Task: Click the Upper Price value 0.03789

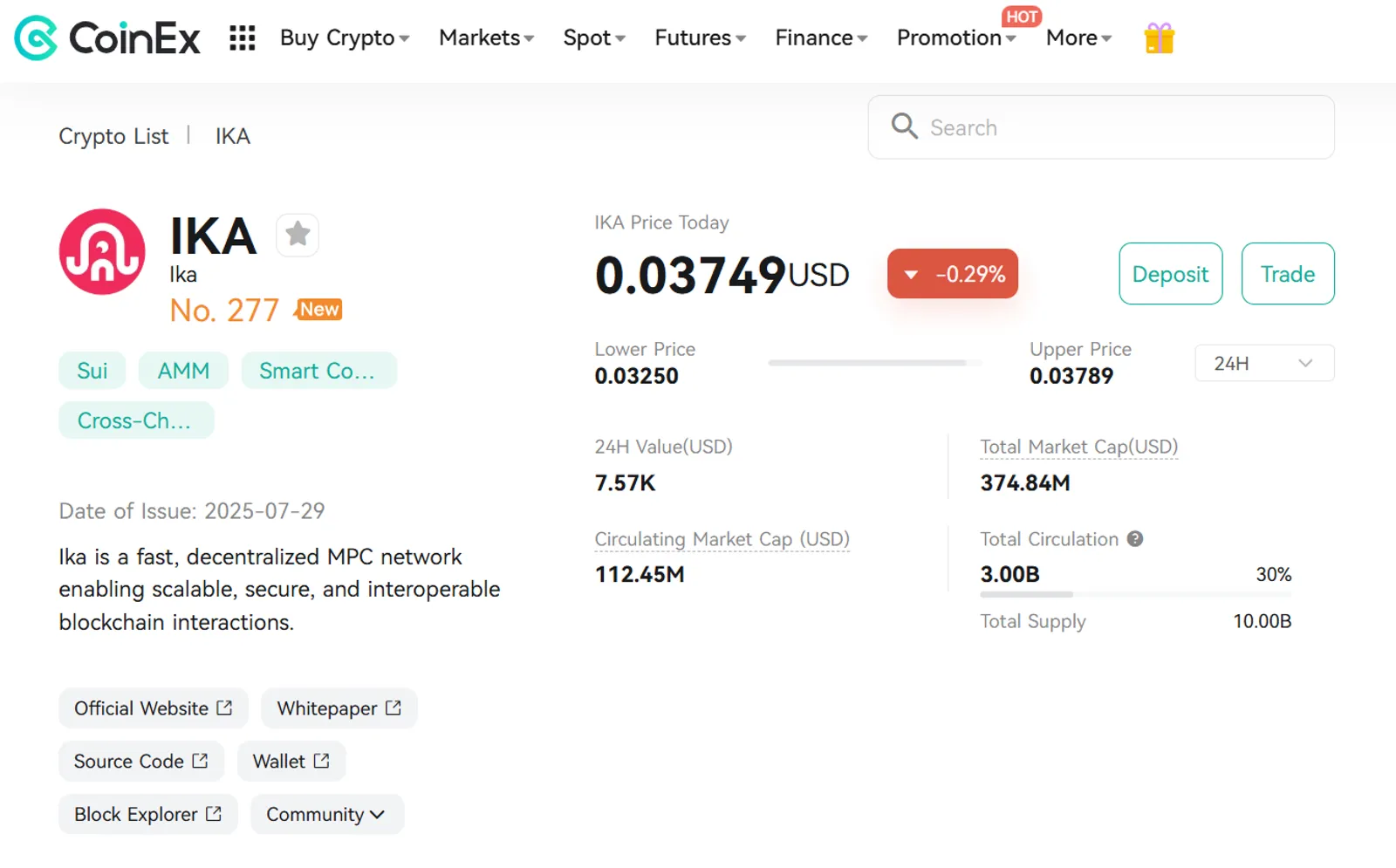Action: (1071, 376)
